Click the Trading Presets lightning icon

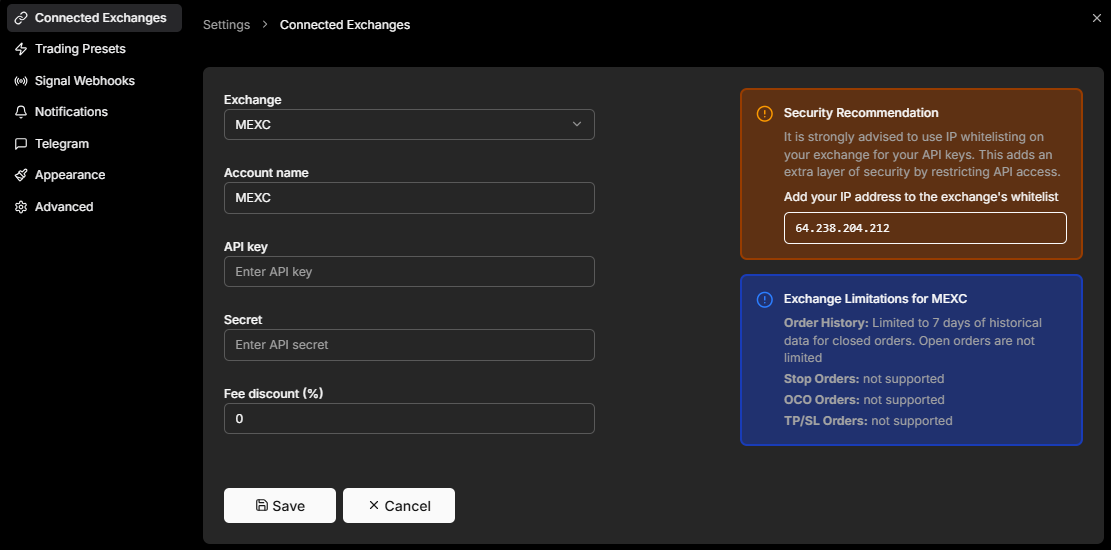(21, 49)
